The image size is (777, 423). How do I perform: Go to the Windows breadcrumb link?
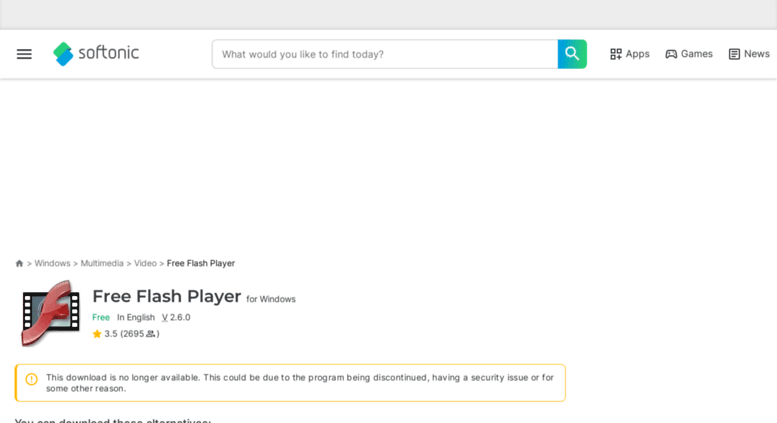point(52,263)
